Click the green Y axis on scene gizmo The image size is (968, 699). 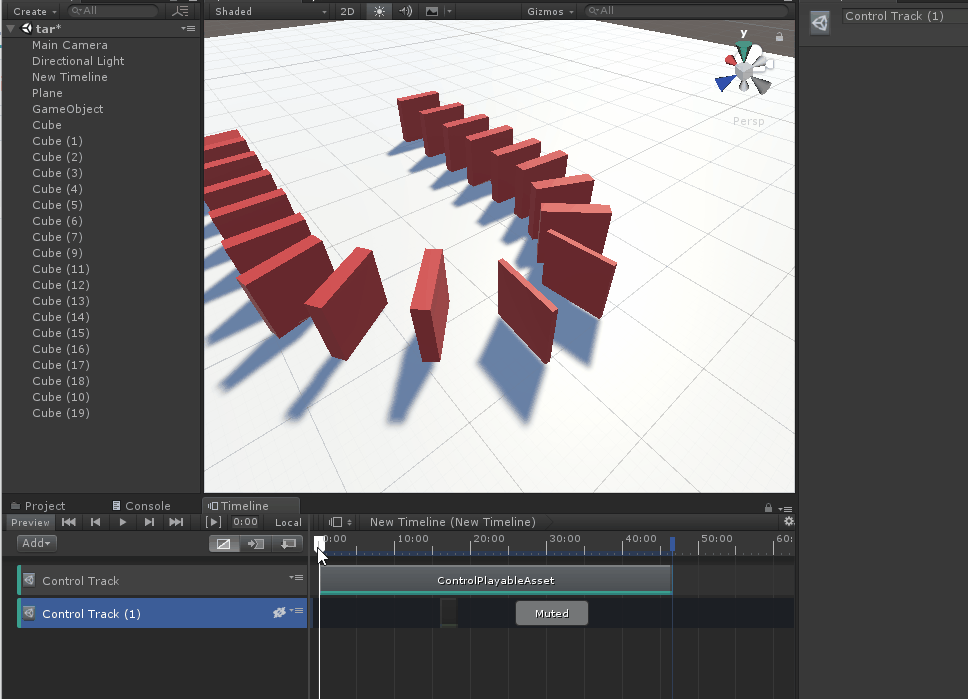(x=744, y=48)
